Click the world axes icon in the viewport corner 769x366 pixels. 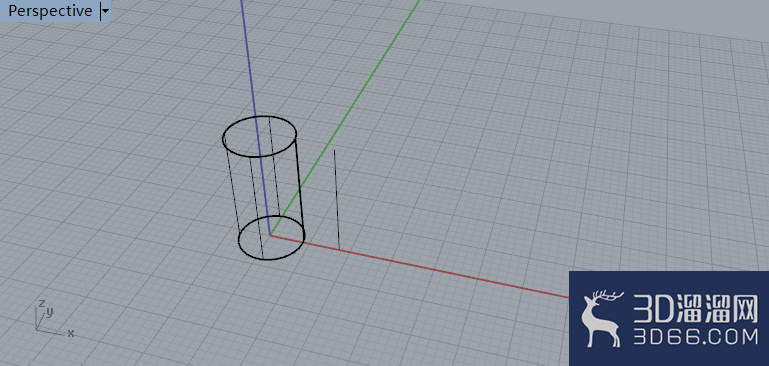54,317
